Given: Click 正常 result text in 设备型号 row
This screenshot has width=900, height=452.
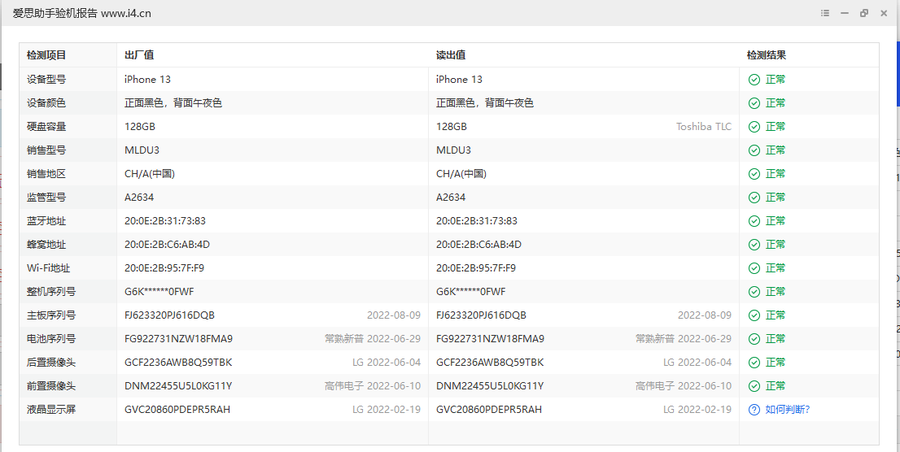Looking at the screenshot, I should tap(775, 79).
